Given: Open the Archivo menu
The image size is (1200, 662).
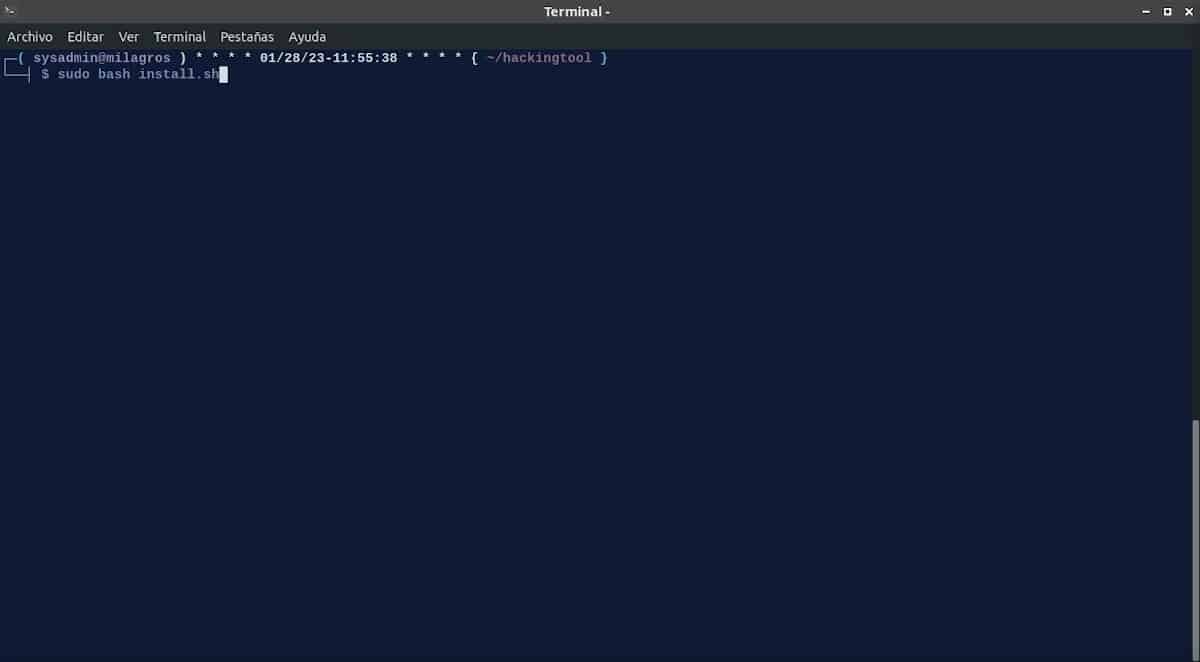Looking at the screenshot, I should click(x=30, y=37).
